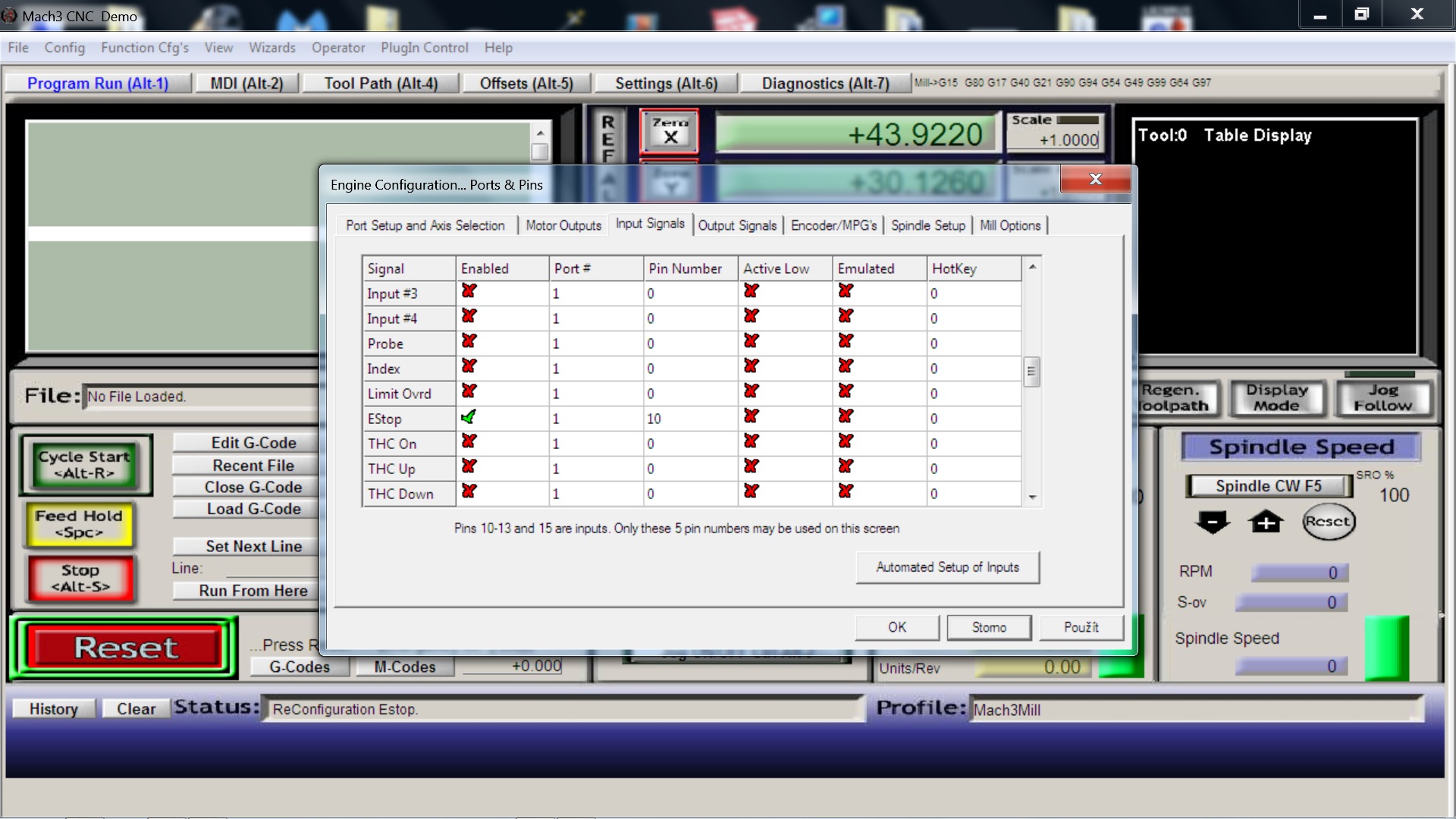This screenshot has width=1456, height=819.
Task: Switch to the Output Signals tab
Action: 736,225
